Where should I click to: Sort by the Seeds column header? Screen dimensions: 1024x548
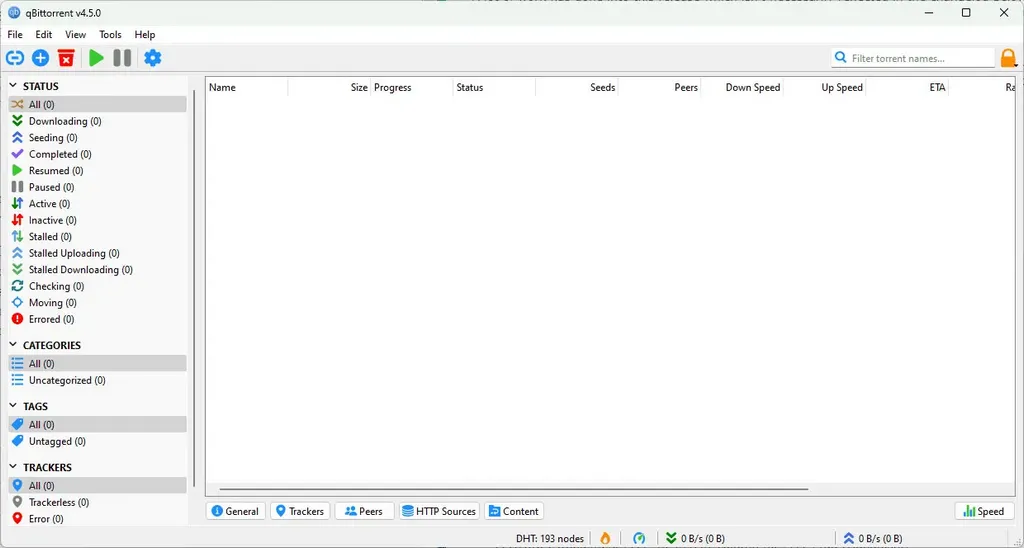(x=577, y=88)
